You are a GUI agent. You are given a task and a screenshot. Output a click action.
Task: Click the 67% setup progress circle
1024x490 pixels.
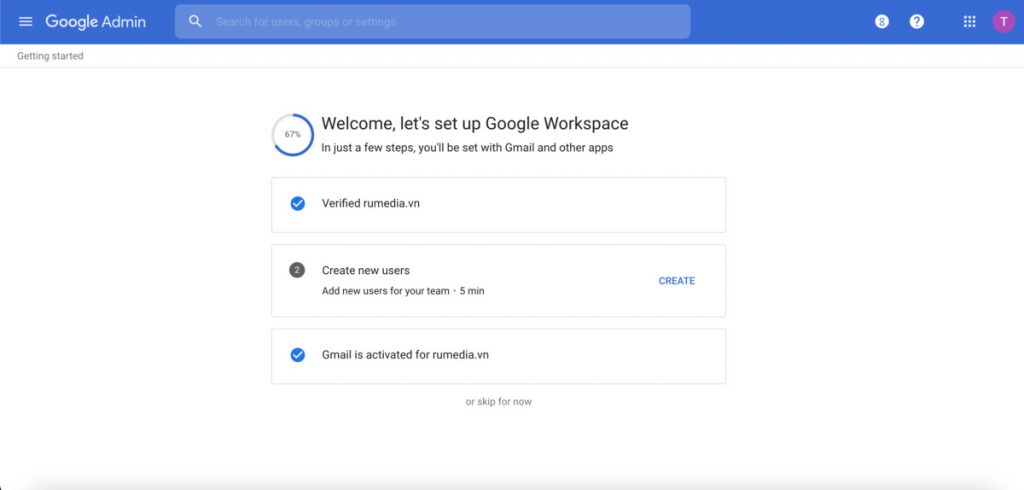[x=293, y=135]
